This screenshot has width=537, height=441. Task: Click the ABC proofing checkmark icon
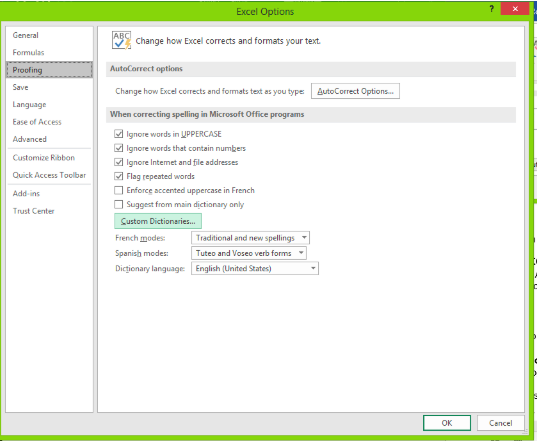121,40
